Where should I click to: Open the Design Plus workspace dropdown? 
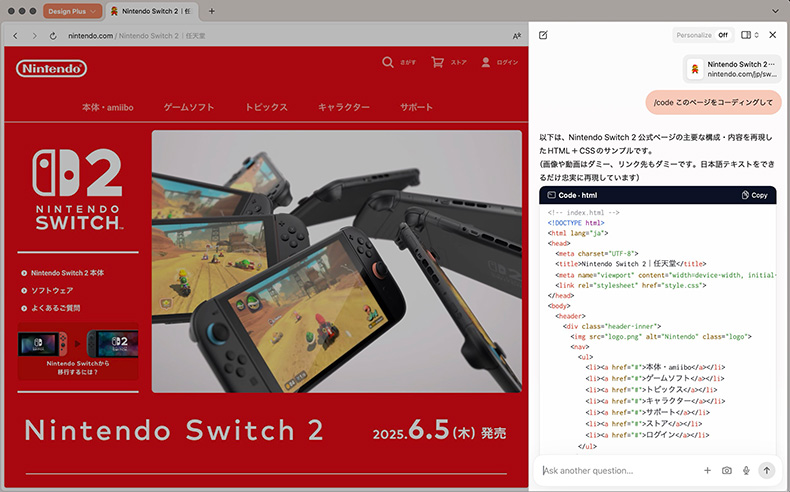pyautogui.click(x=73, y=11)
